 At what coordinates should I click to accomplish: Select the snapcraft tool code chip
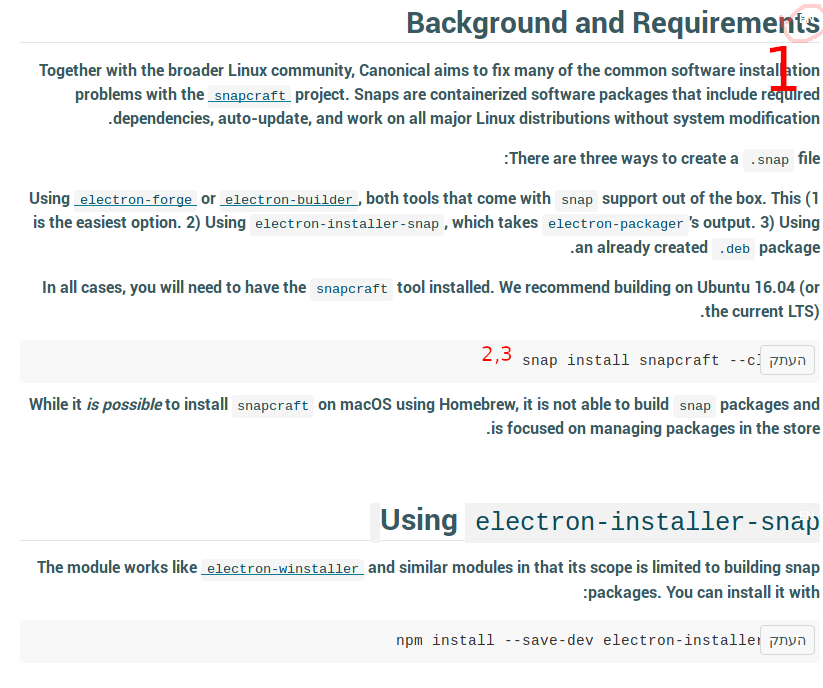click(x=351, y=288)
